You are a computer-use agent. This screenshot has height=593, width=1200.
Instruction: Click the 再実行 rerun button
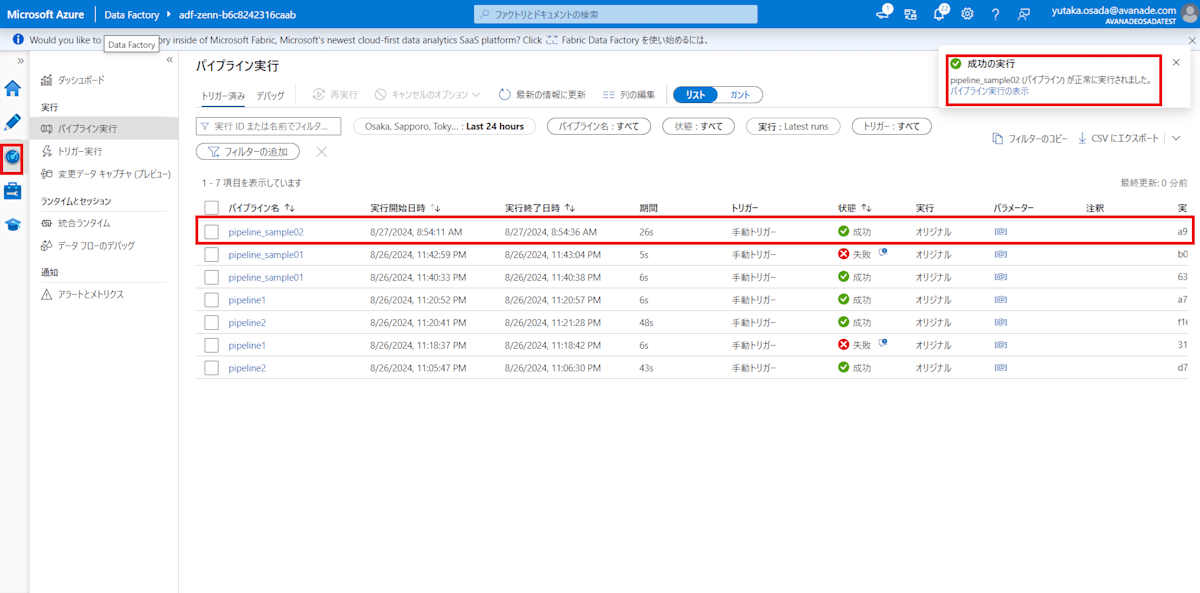pyautogui.click(x=335, y=94)
